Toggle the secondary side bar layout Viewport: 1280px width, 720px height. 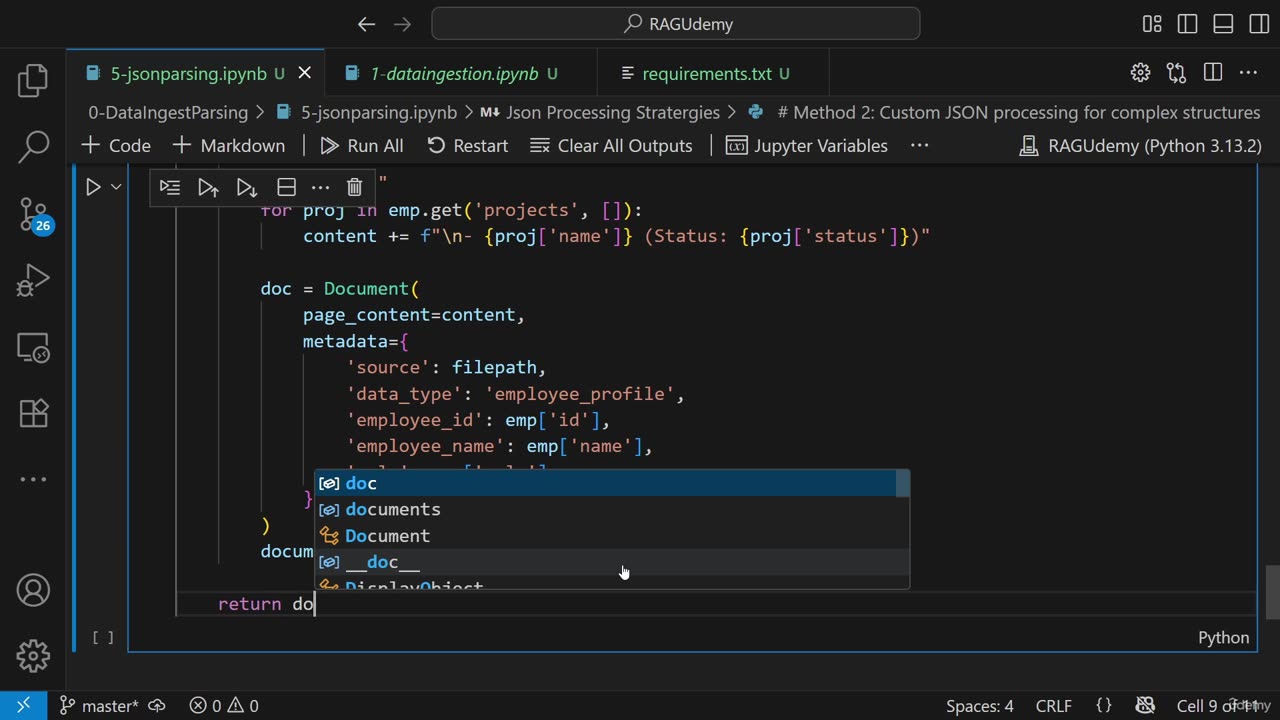[x=1259, y=24]
